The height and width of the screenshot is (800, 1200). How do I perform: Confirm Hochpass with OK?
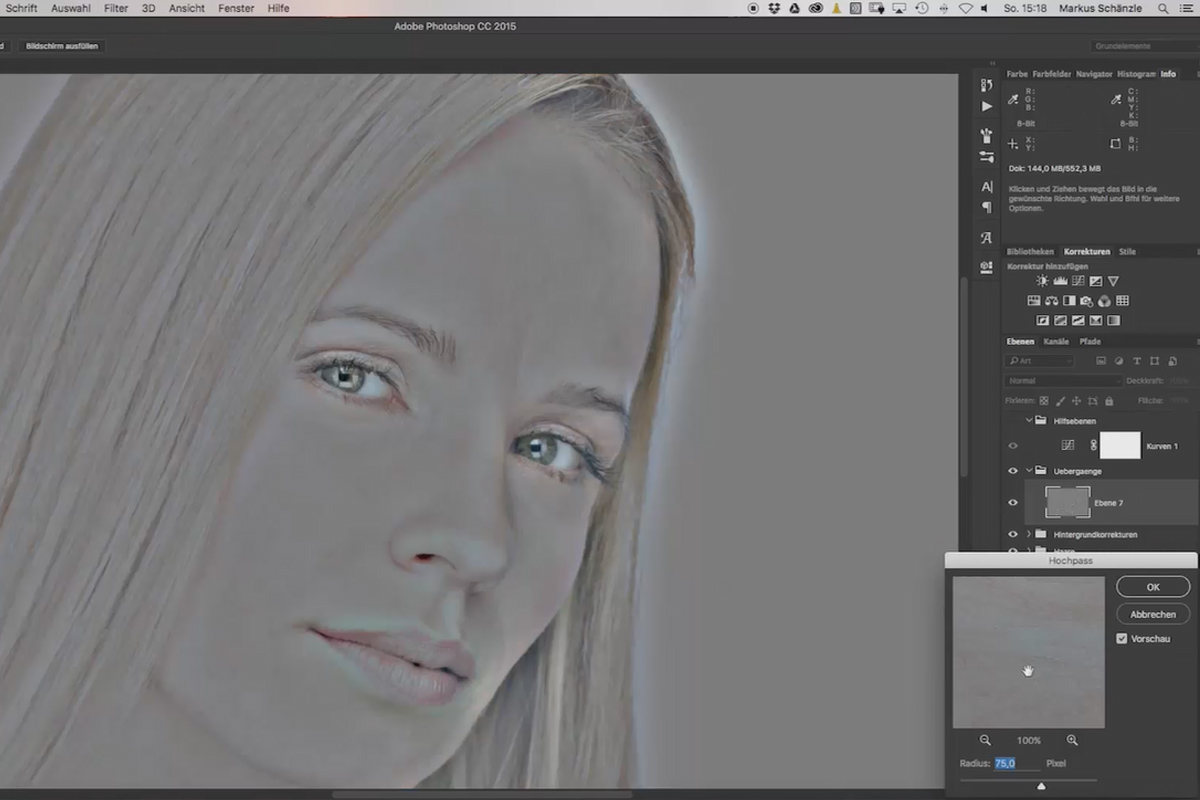click(x=1153, y=587)
